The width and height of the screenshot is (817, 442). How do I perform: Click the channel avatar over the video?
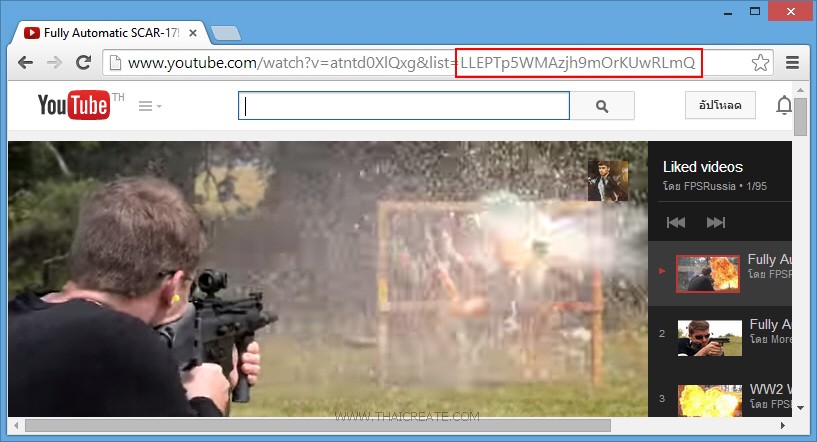(608, 181)
